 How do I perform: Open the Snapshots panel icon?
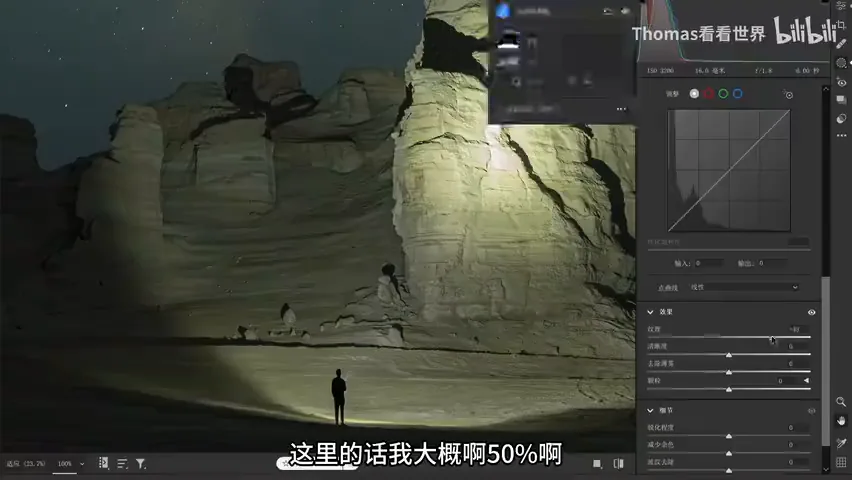coord(842,100)
